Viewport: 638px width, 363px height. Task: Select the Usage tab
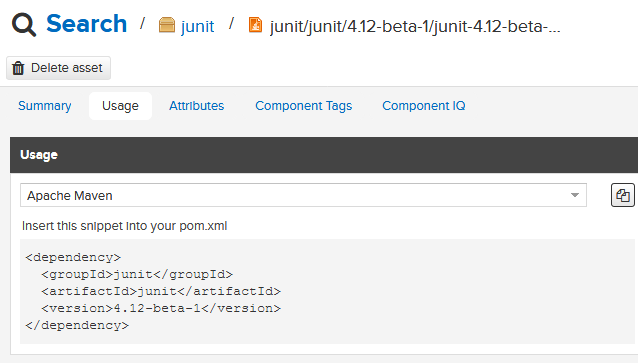click(120, 106)
